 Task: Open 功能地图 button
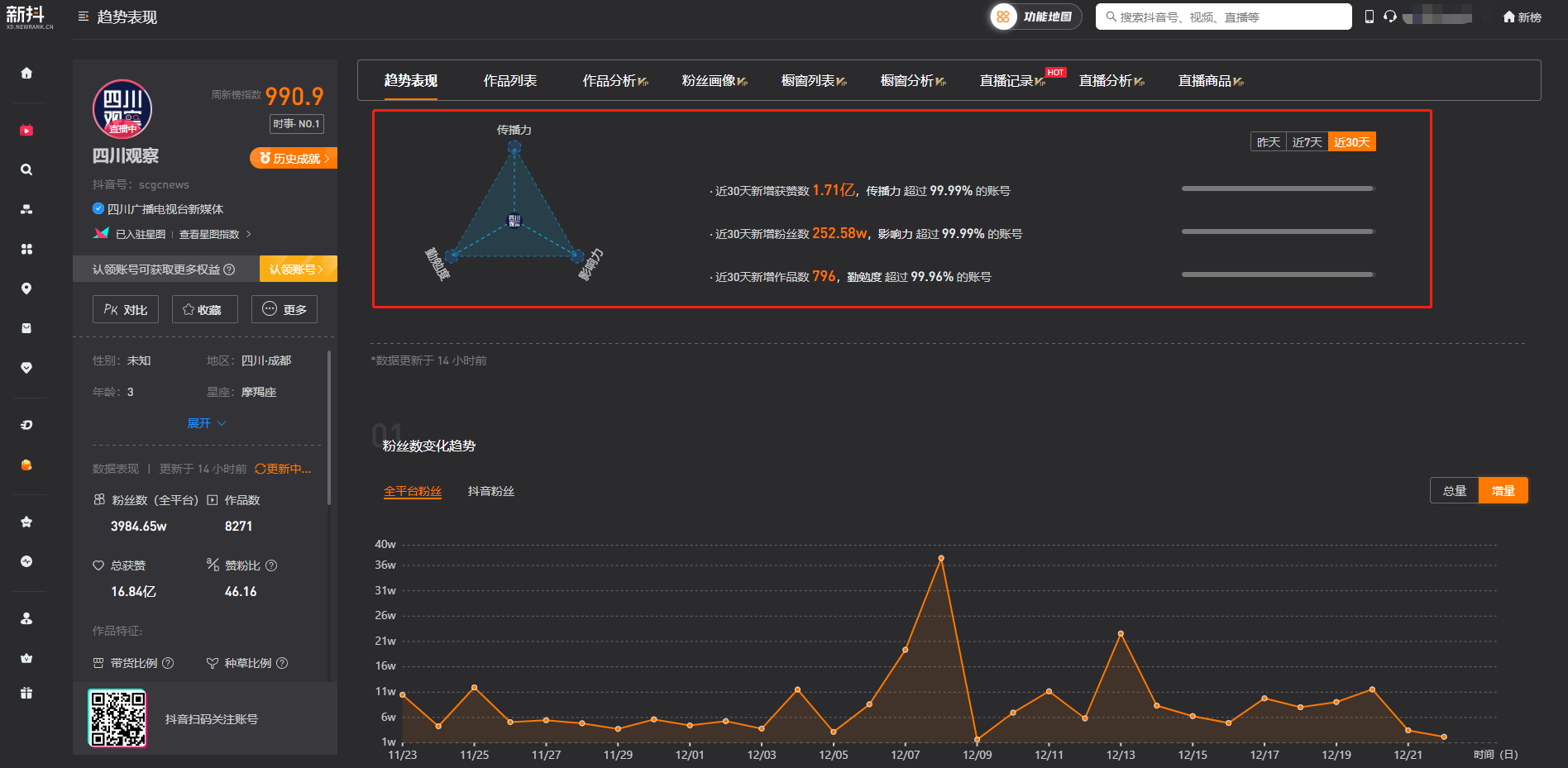(x=1036, y=17)
